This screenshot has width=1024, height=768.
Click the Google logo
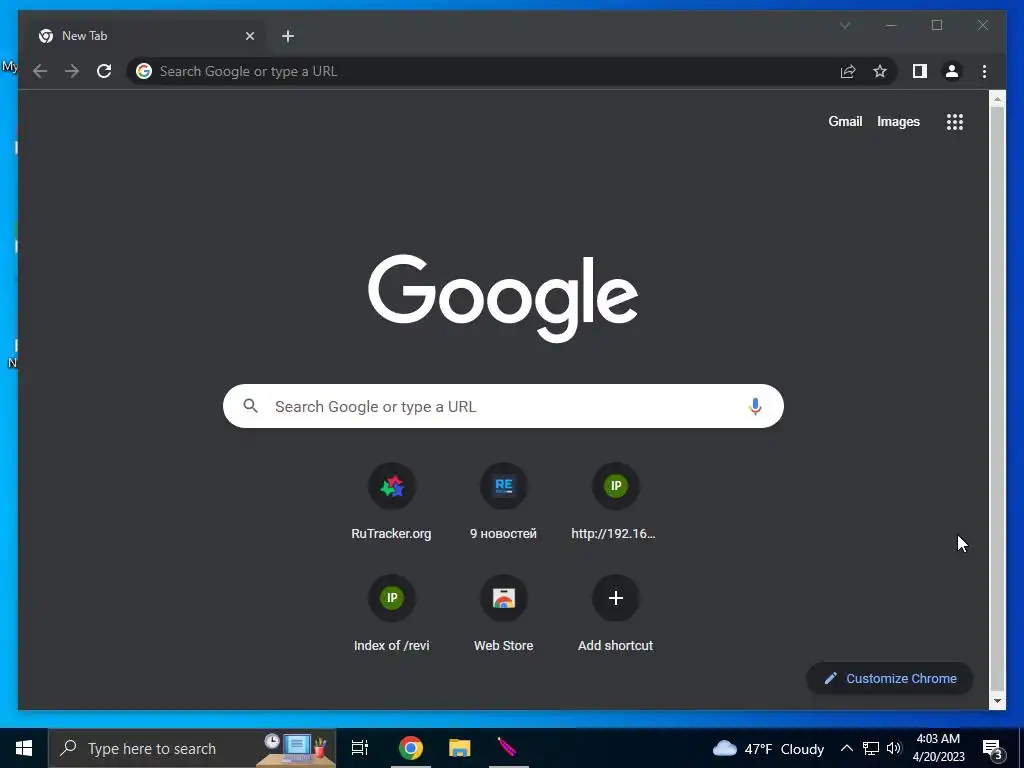pos(503,297)
